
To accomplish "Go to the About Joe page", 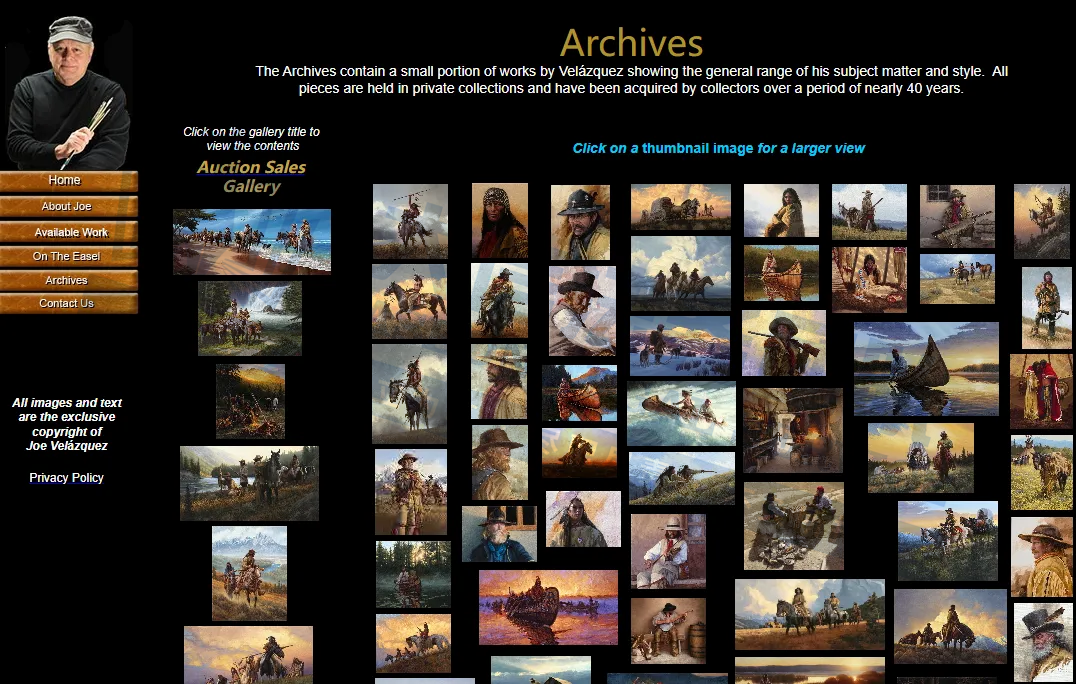I will (x=68, y=206).
